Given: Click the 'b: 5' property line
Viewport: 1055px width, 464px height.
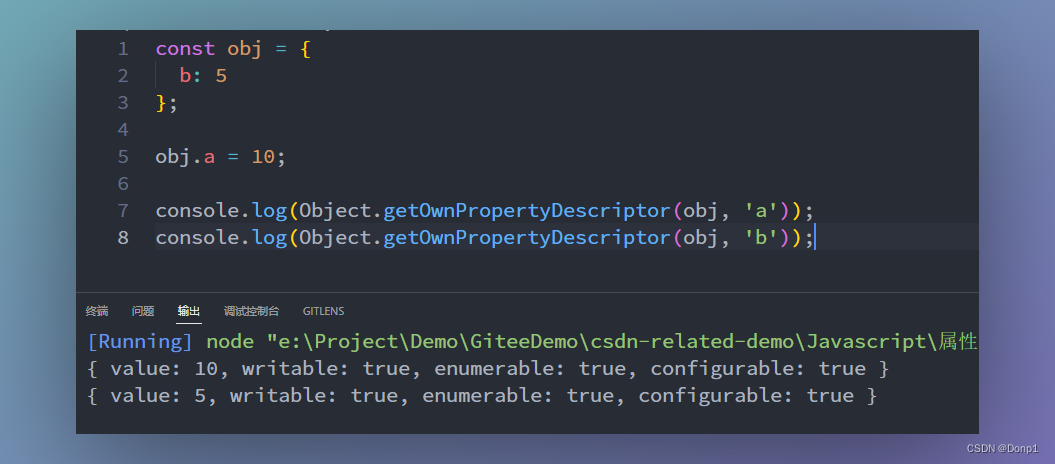Looking at the screenshot, I should pos(203,76).
